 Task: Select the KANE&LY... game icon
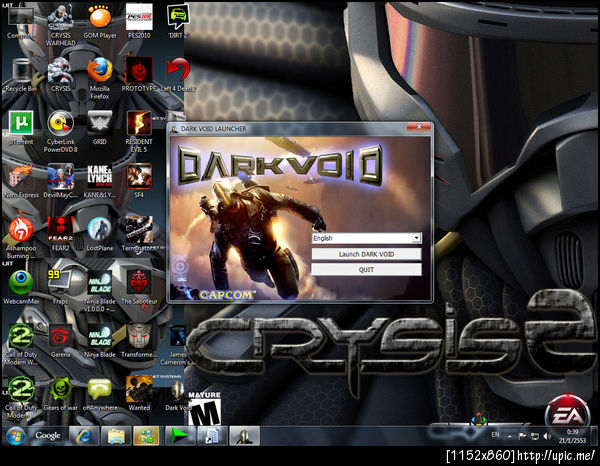[x=100, y=182]
